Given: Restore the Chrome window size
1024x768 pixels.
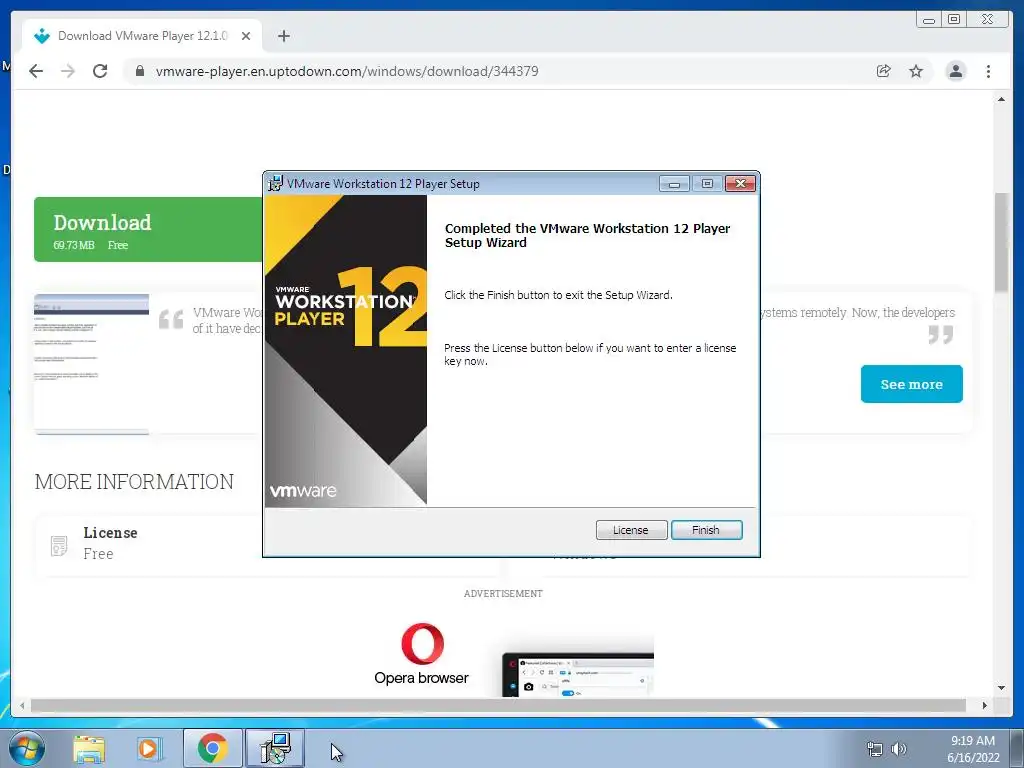Looking at the screenshot, I should pos(954,20).
